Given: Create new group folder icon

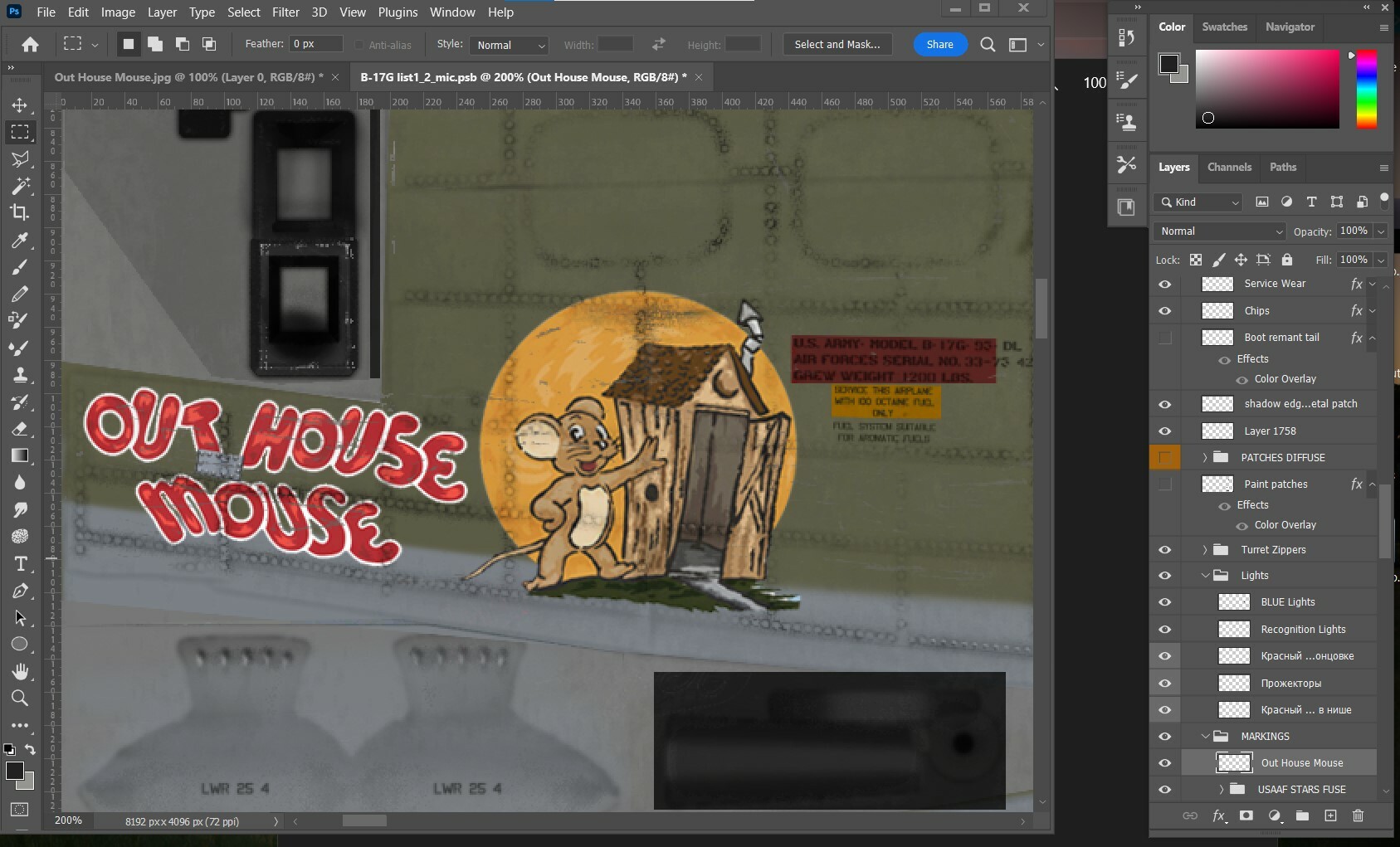Looking at the screenshot, I should 1302,815.
